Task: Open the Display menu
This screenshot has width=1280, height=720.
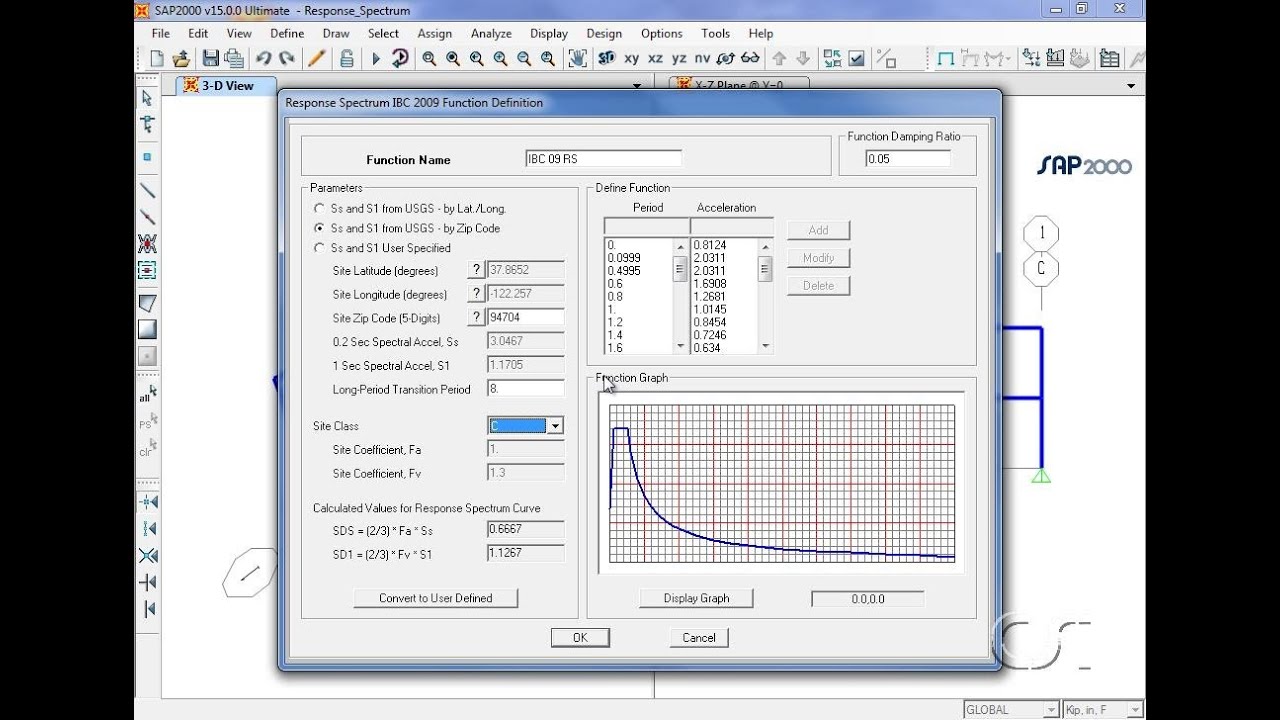Action: [548, 33]
